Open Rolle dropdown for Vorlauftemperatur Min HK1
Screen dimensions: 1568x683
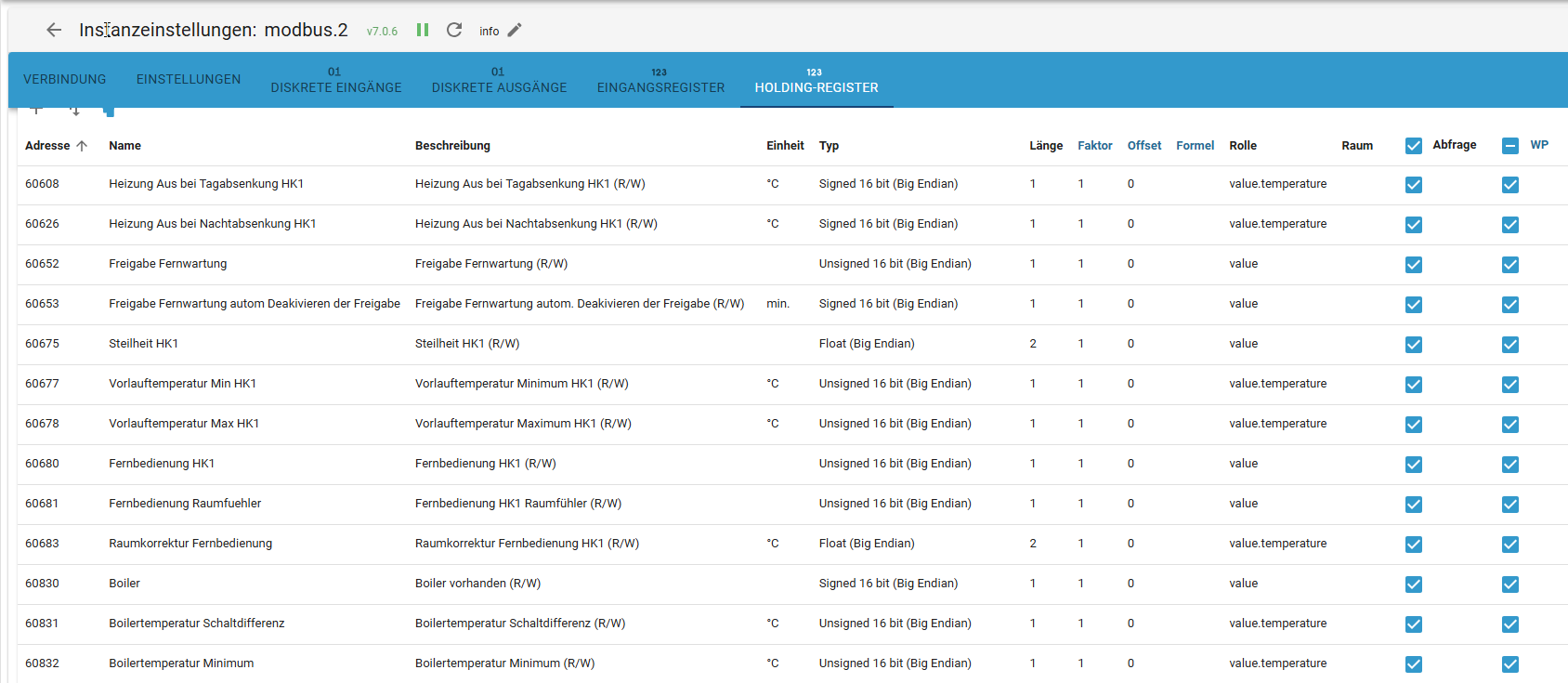1277,384
